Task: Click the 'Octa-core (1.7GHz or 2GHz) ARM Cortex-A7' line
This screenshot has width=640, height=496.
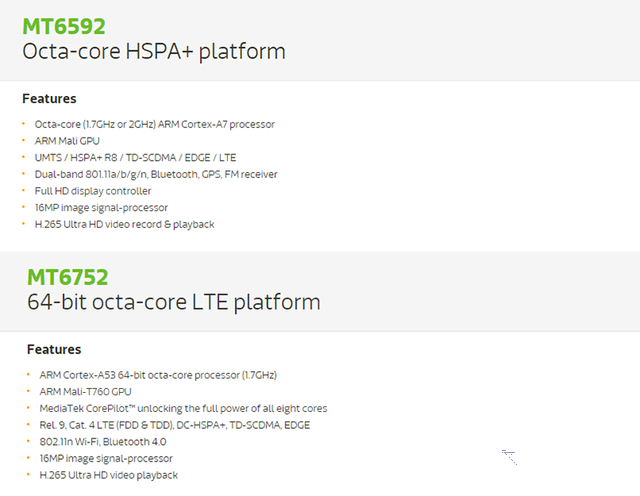Action: [154, 124]
